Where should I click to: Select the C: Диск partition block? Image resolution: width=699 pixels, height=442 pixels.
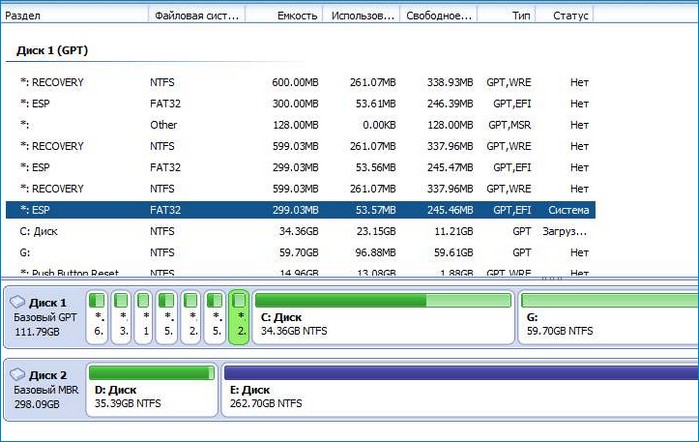382,317
